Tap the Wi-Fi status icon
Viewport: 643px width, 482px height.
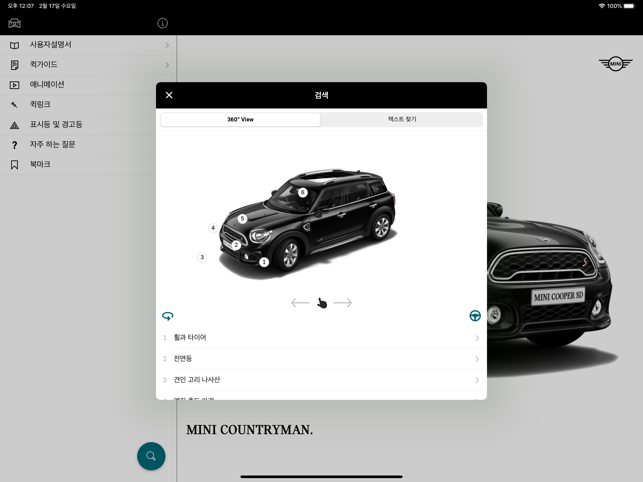602,6
